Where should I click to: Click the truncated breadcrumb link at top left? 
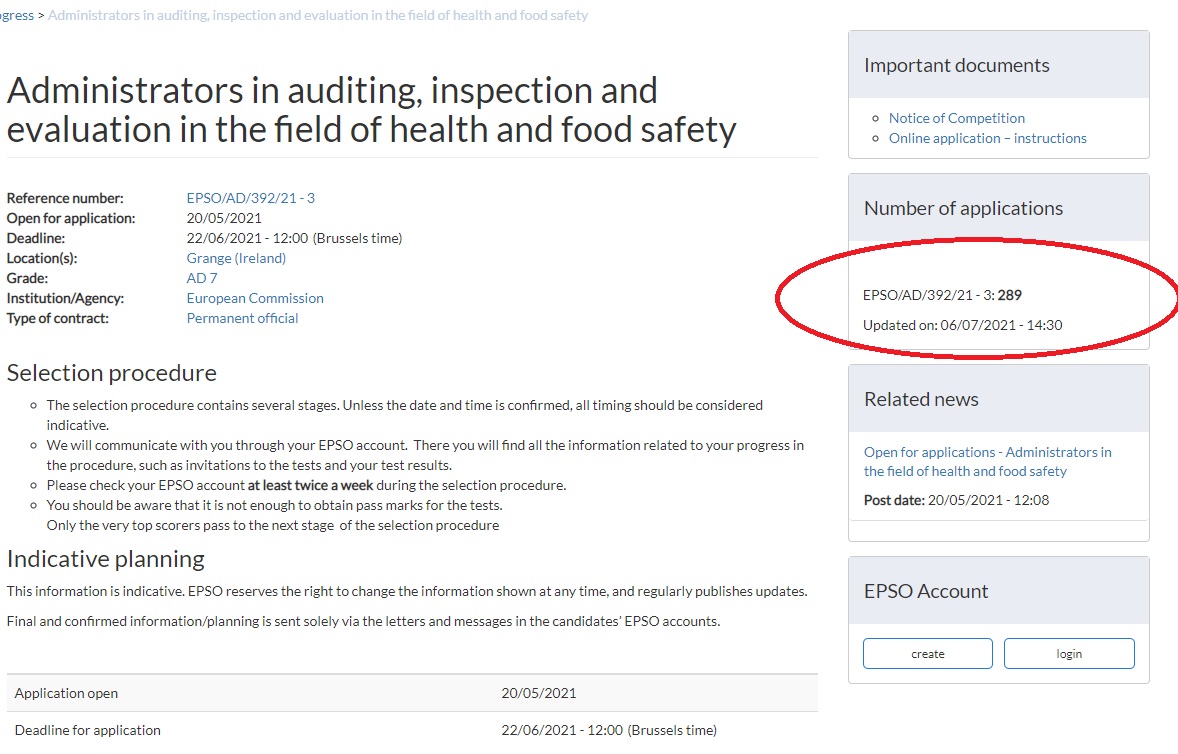coord(16,15)
